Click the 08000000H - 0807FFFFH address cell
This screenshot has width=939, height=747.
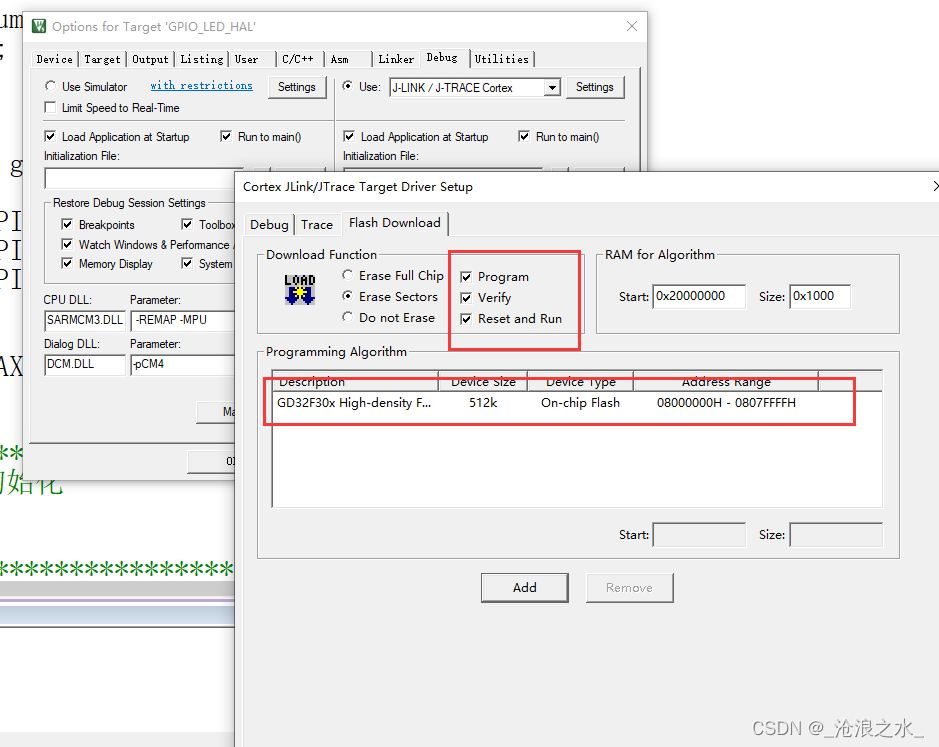pos(726,403)
